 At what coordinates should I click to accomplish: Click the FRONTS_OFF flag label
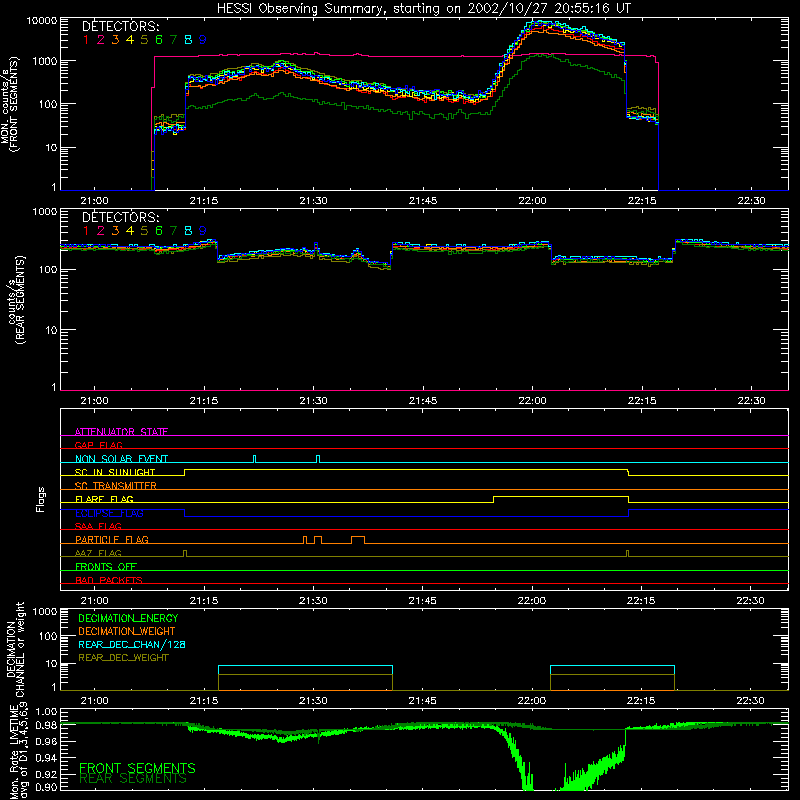(106, 566)
